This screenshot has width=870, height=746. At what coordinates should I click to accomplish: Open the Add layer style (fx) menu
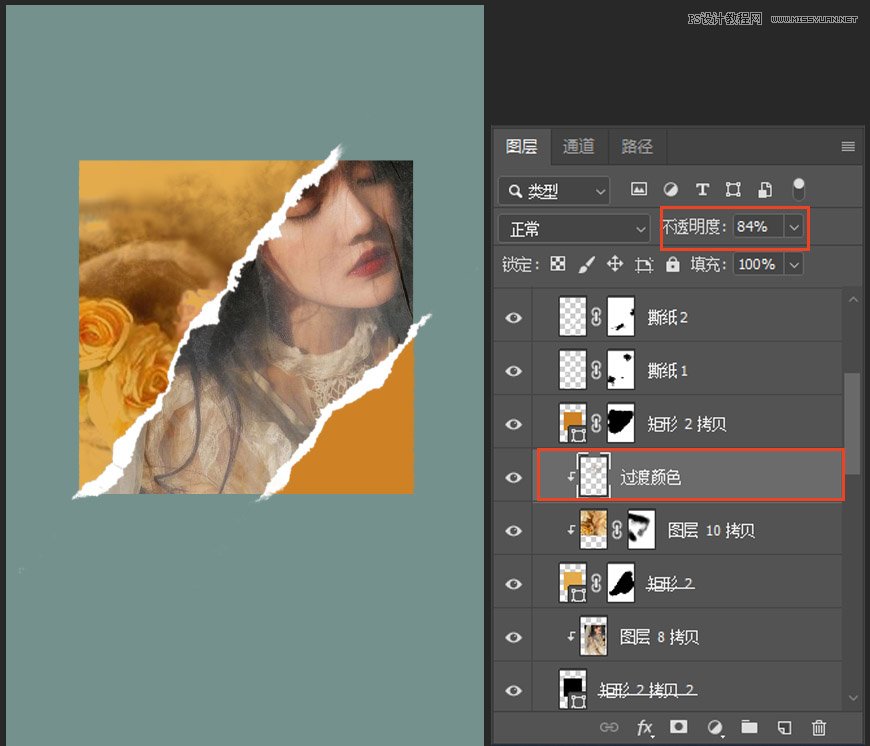click(x=645, y=728)
